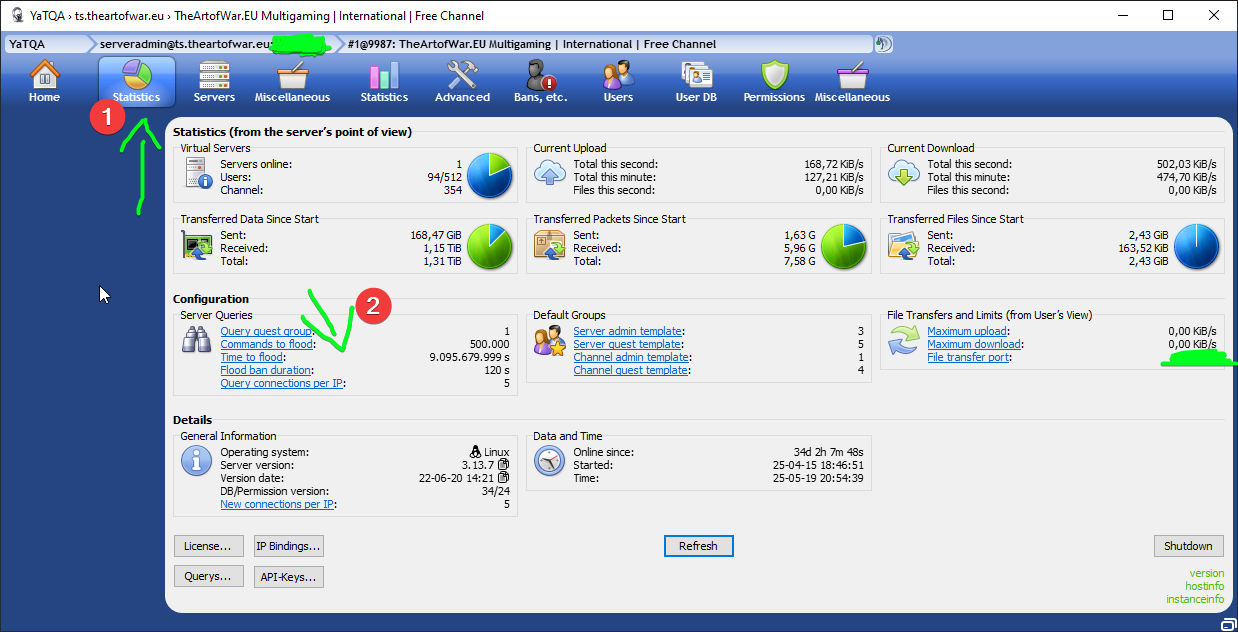Screen dimensions: 1238x632
Task: Open the New connections per IP link
Action: 277,504
